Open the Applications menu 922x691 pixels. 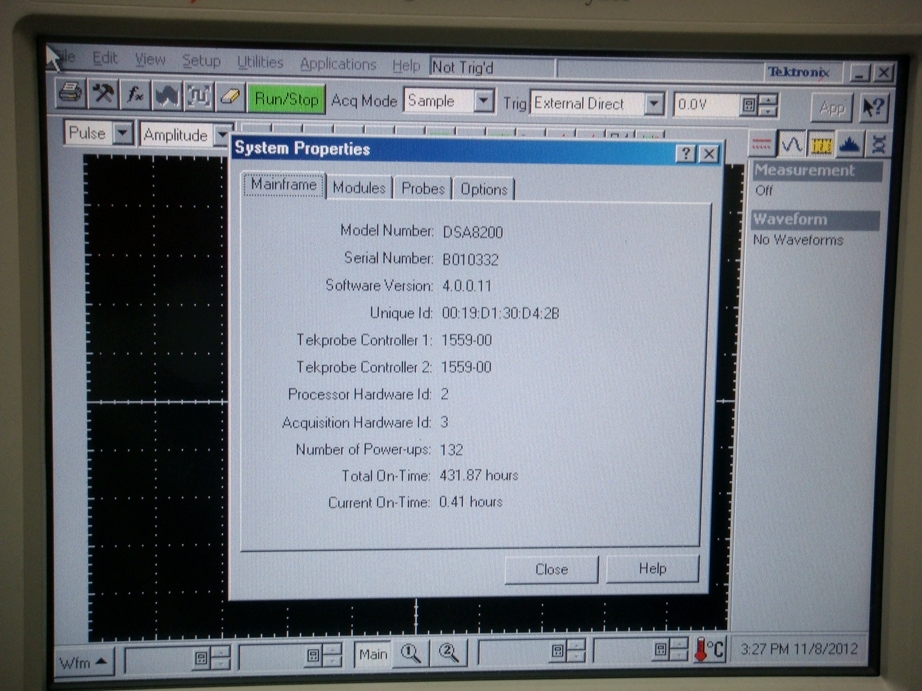(338, 64)
